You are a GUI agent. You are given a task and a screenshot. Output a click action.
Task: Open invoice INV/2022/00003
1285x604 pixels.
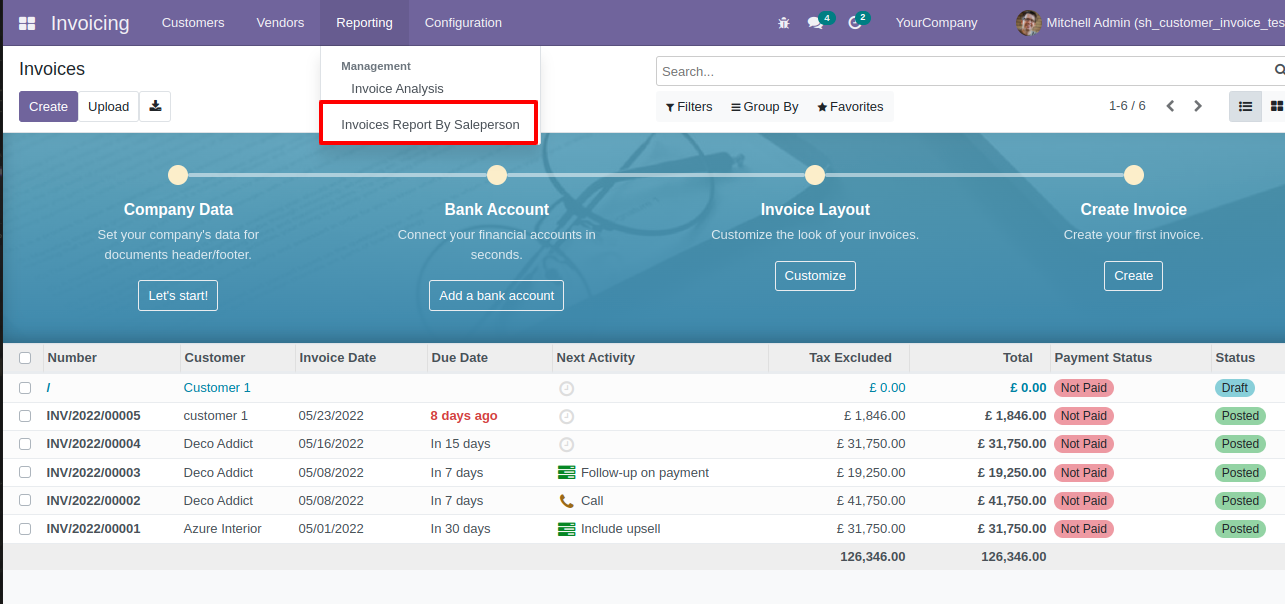(x=94, y=473)
